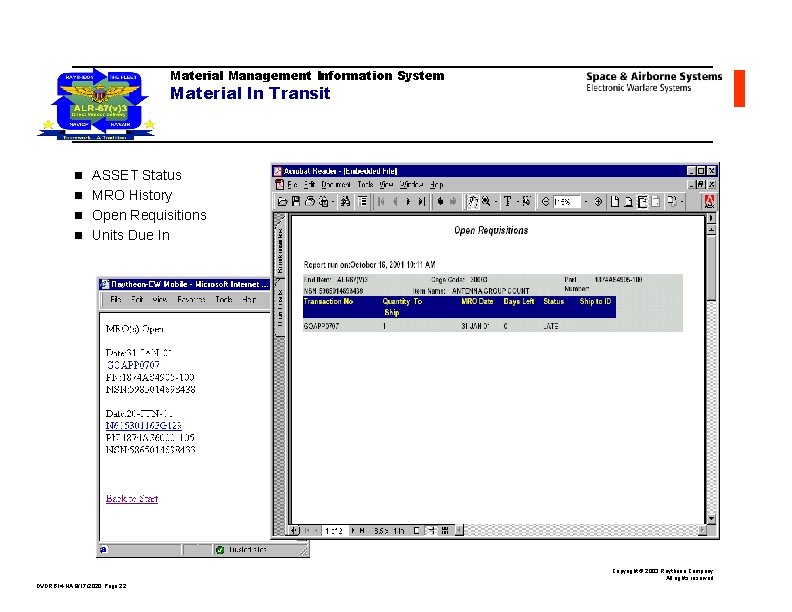792x612 pixels.
Task: Click the LATE status cell
Action: [551, 326]
